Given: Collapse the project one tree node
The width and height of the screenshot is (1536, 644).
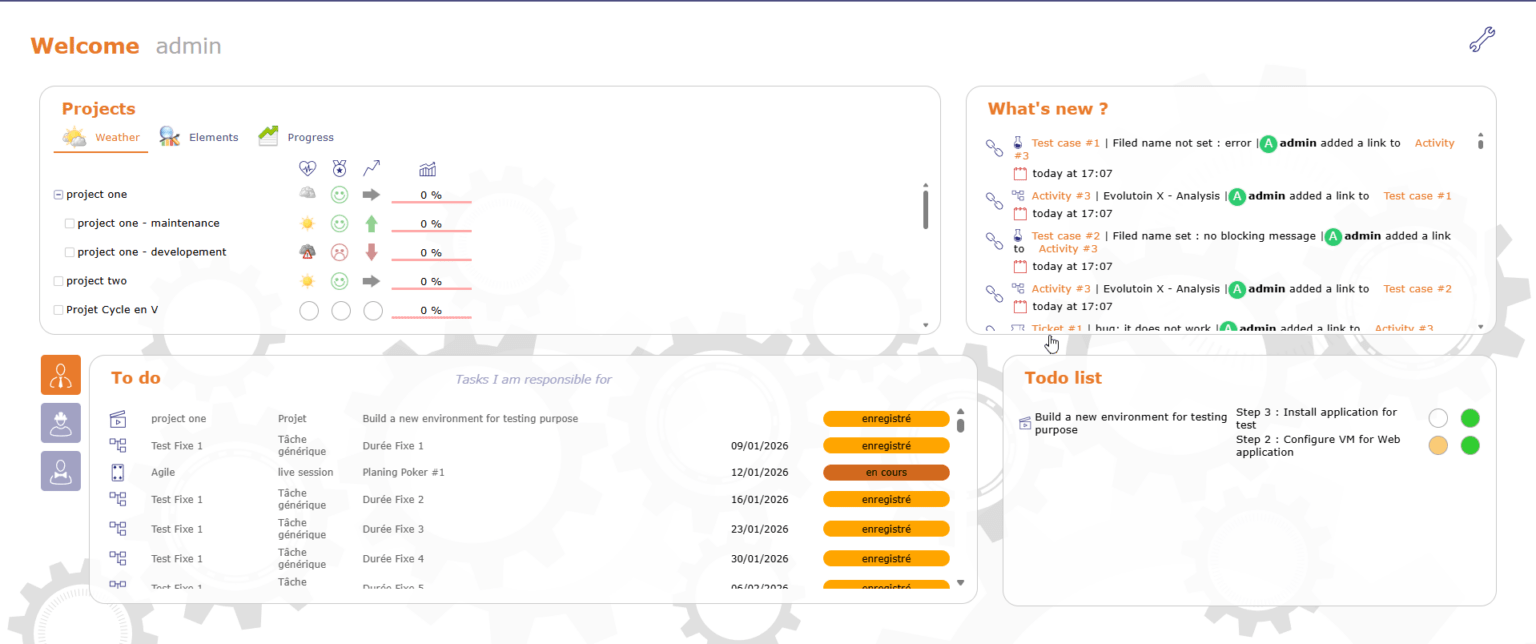Looking at the screenshot, I should [x=58, y=195].
